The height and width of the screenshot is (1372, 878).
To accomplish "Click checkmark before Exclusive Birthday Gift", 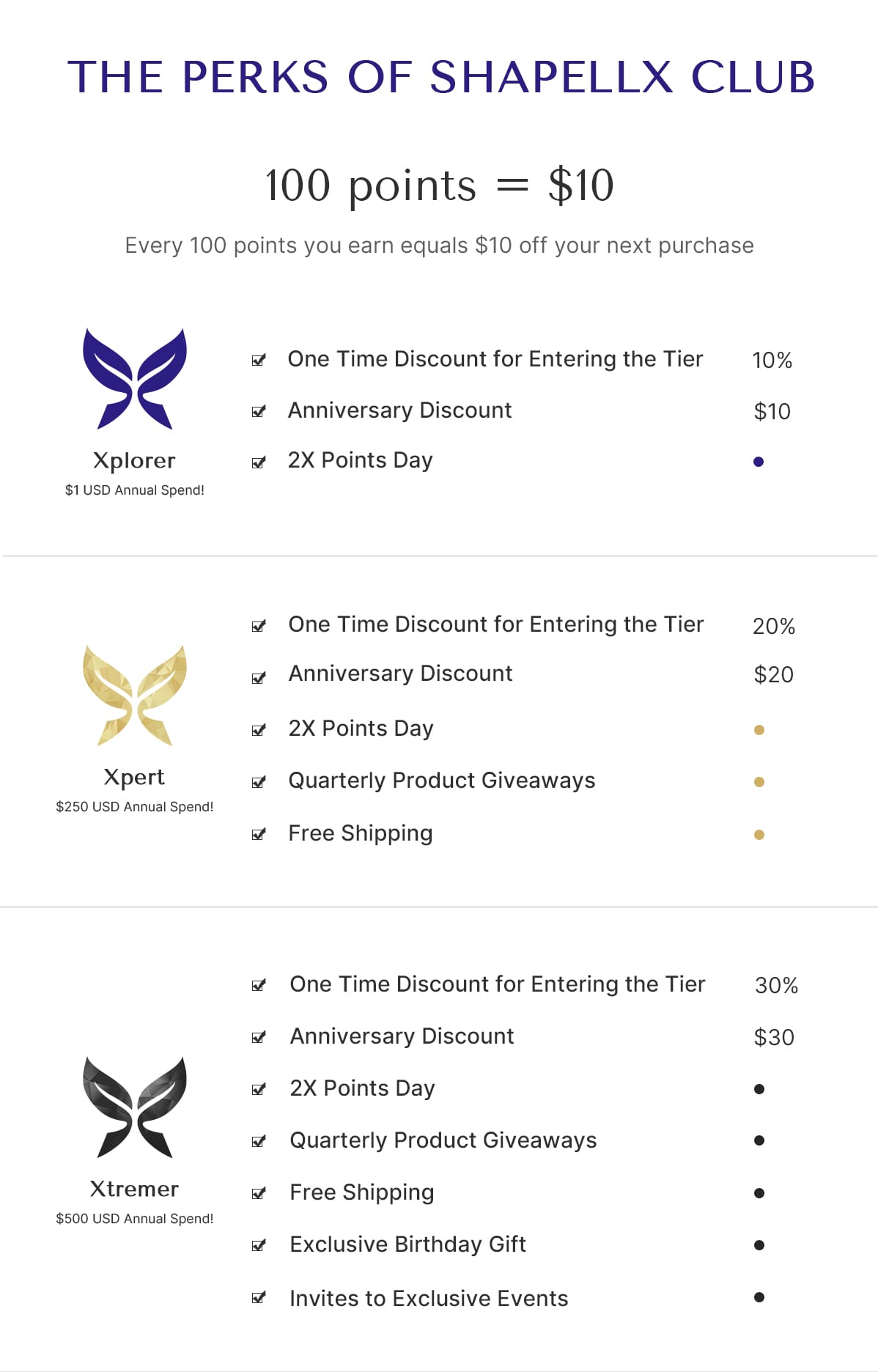I will 259,1245.
